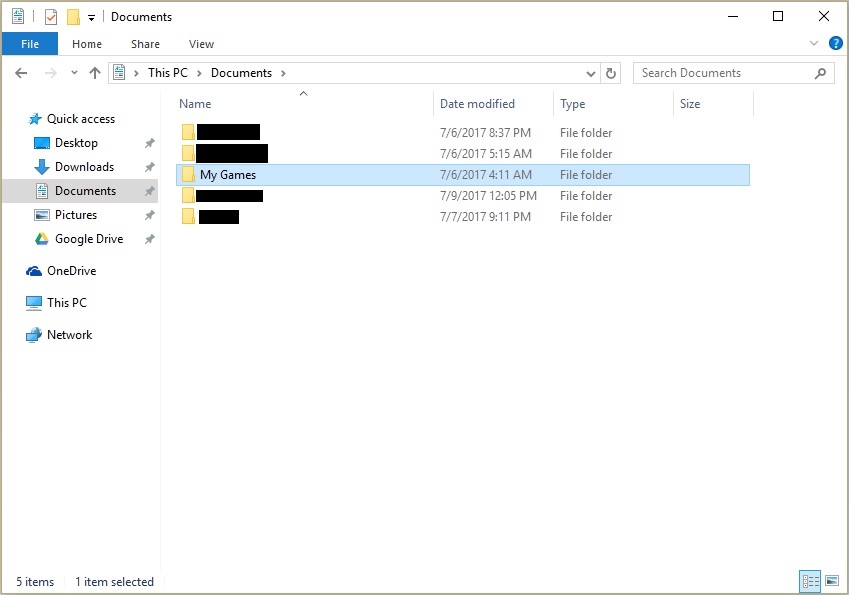Expand the chevron before This PC breadcrumb
This screenshot has height=595, width=849.
(x=136, y=73)
